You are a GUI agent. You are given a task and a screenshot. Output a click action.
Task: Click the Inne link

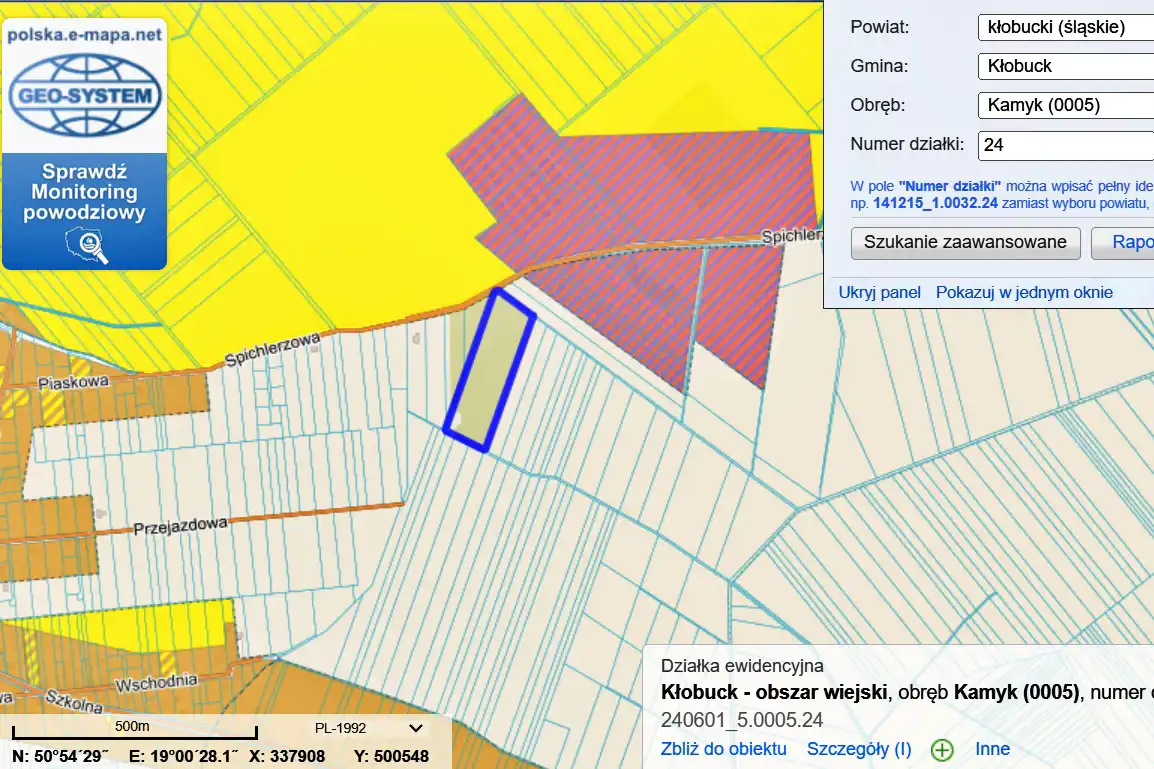tap(992, 749)
